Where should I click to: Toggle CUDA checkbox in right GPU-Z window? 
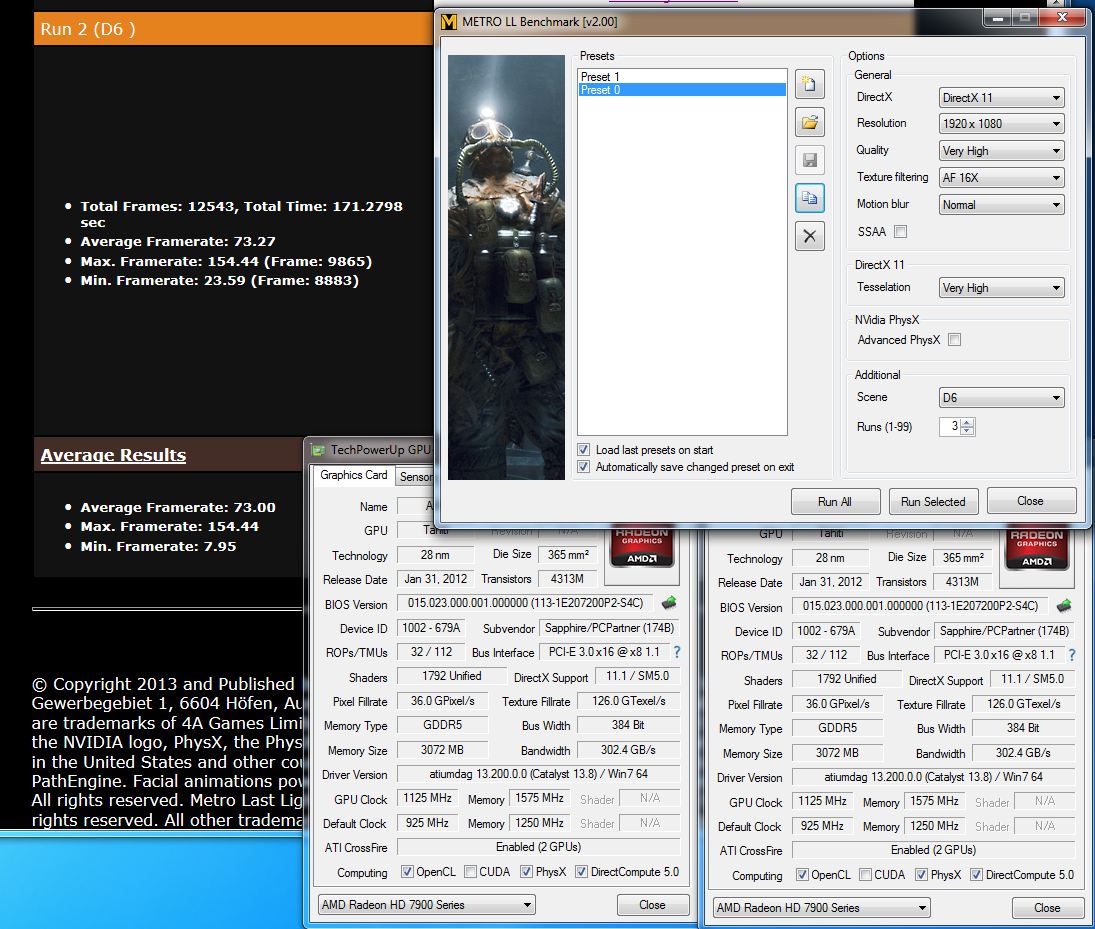tap(866, 875)
